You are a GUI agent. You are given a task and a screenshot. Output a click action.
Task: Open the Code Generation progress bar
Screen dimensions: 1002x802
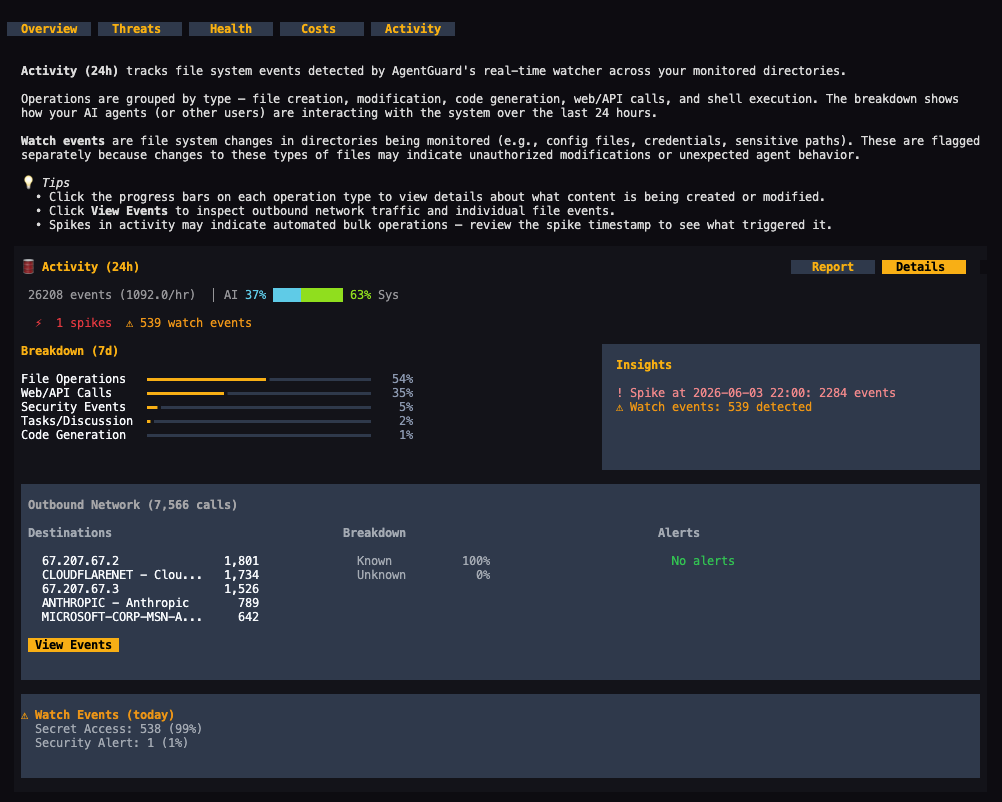click(259, 435)
